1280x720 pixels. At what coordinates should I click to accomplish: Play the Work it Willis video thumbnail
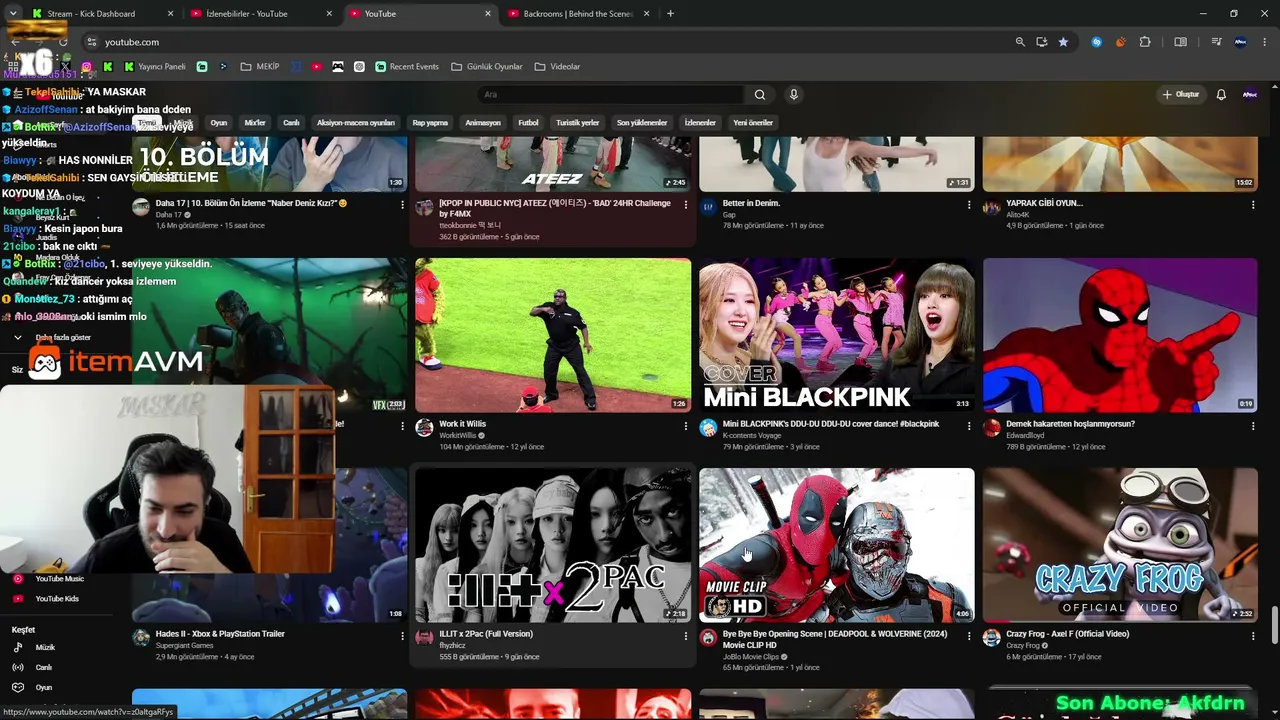(x=553, y=335)
